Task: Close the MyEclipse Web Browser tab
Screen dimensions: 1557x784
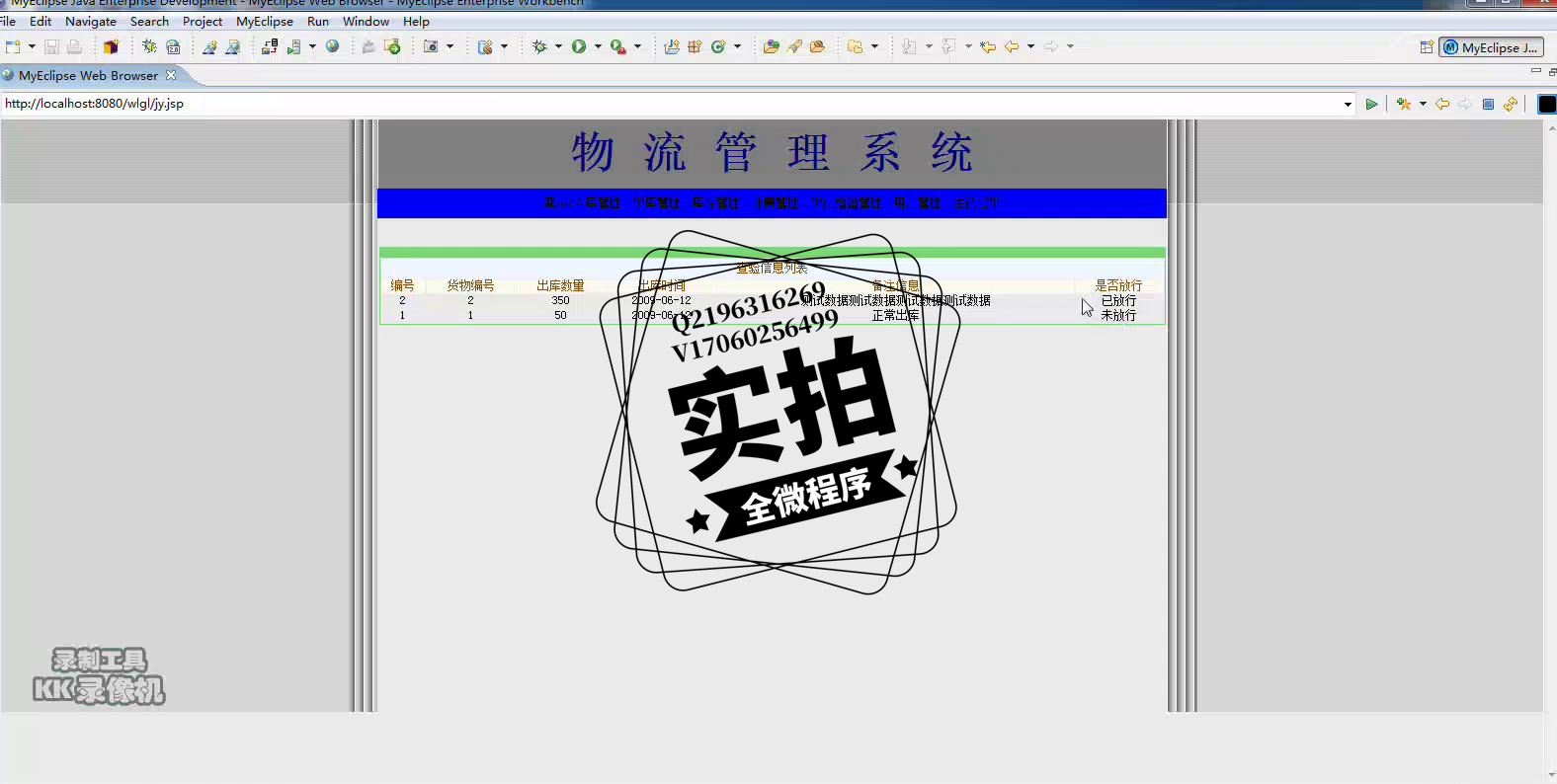Action: 171,75
